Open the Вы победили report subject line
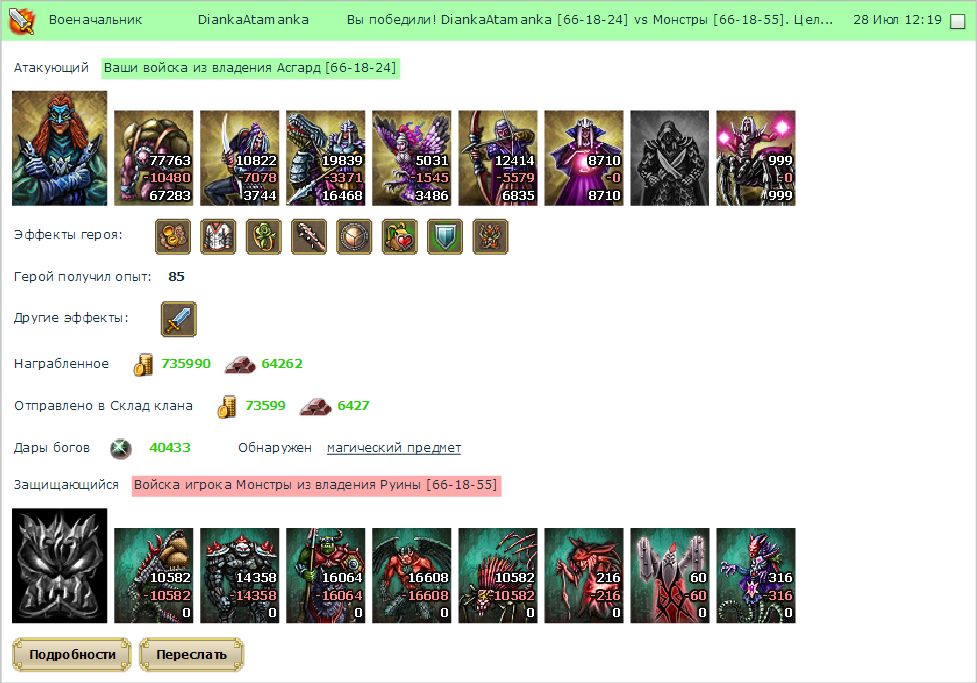 tap(589, 20)
